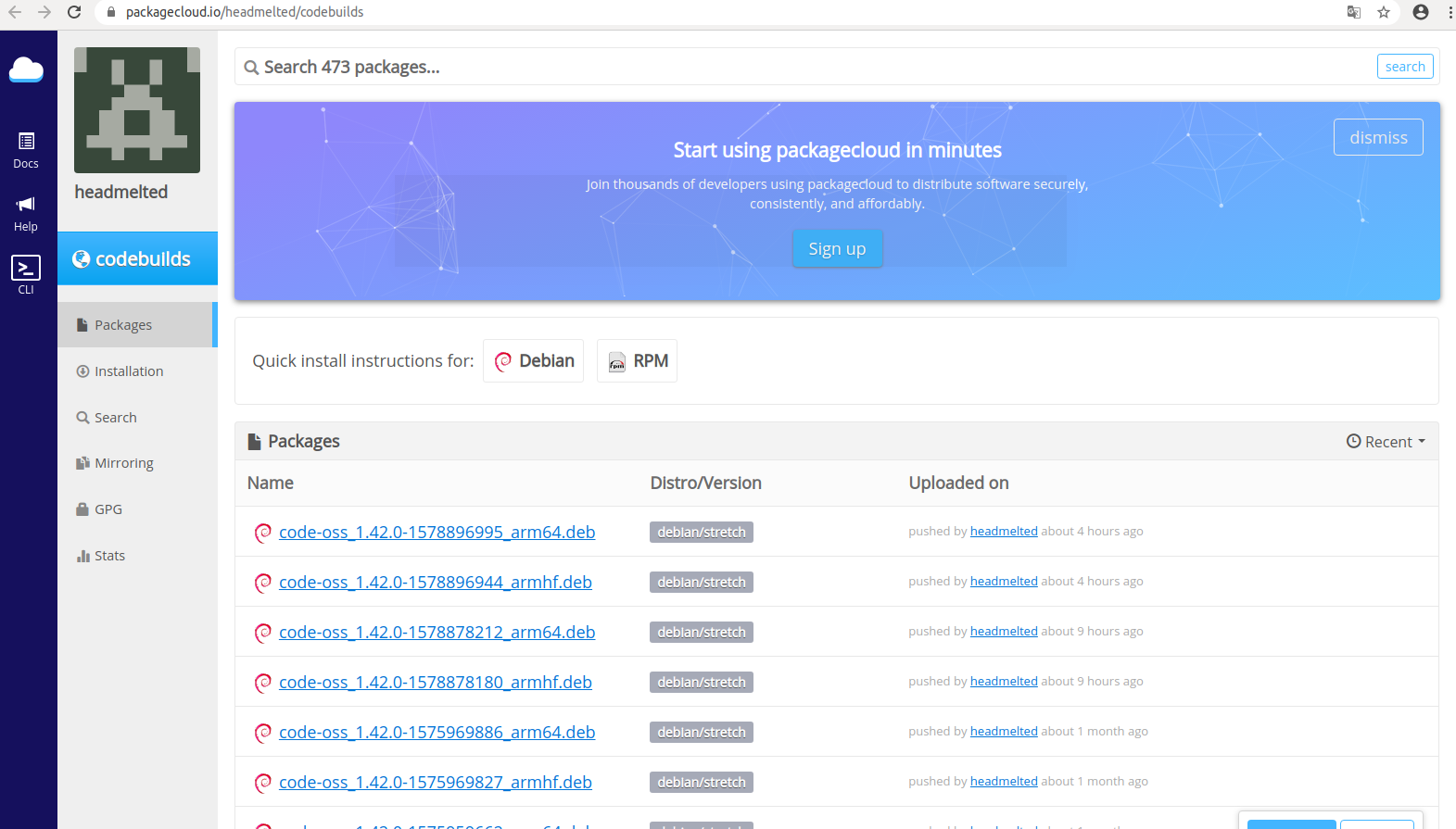Open the Docs sidebar icon
Image resolution: width=1456 pixels, height=829 pixels.
click(26, 150)
